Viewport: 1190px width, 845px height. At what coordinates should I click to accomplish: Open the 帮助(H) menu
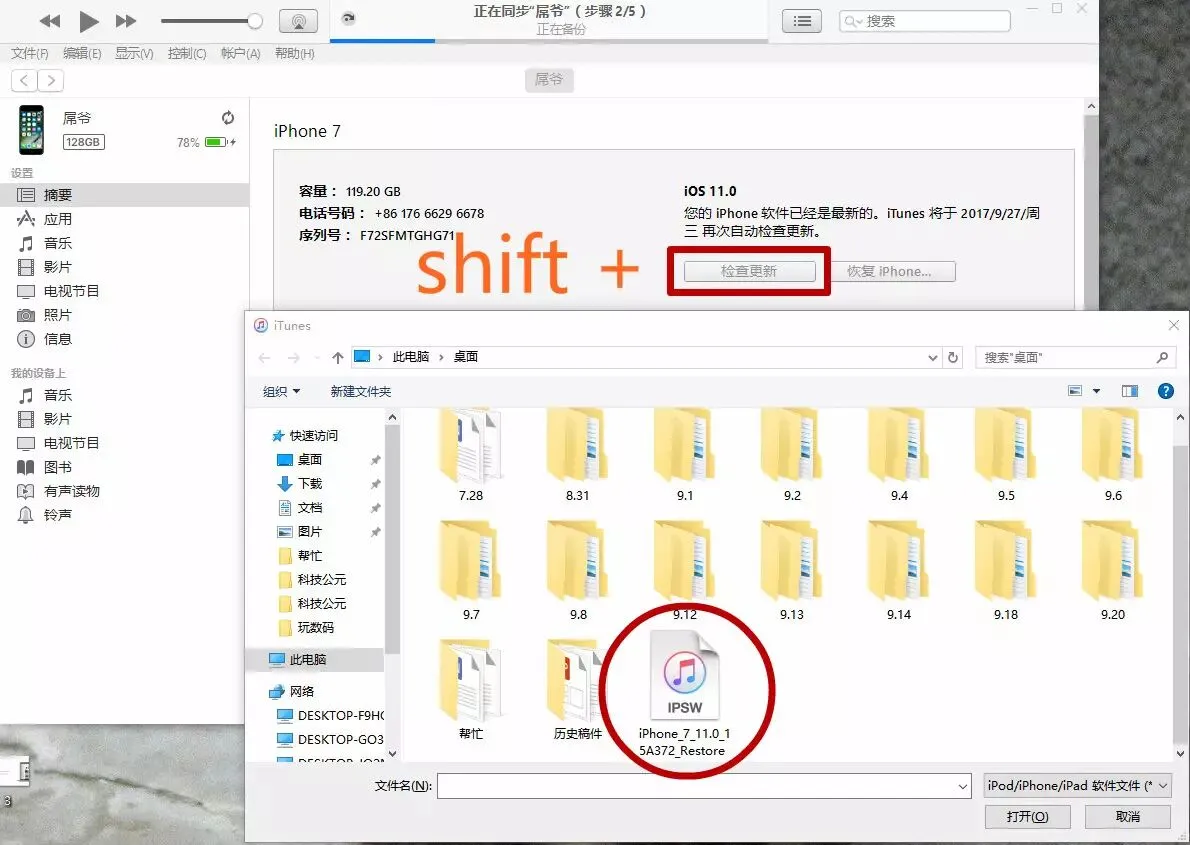(x=294, y=53)
